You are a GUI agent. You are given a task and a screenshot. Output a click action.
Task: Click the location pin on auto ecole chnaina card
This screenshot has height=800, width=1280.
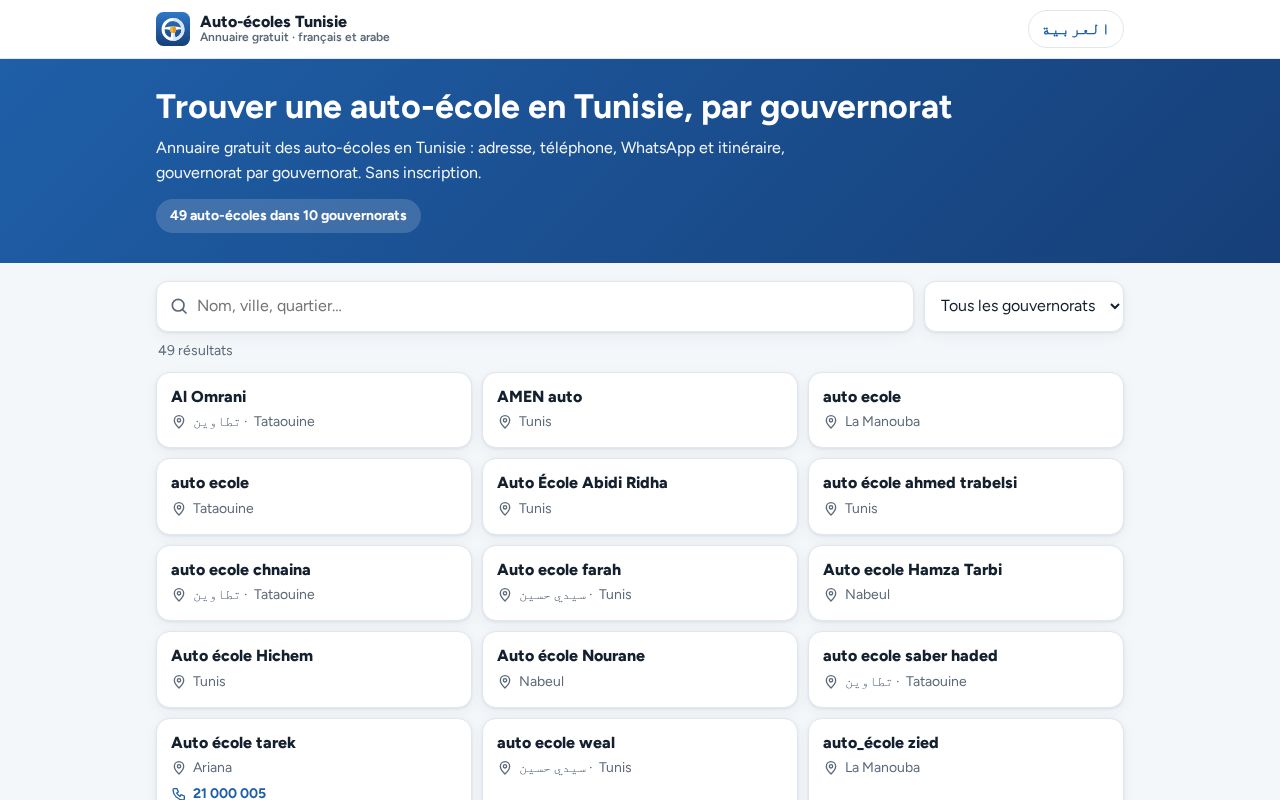(179, 595)
